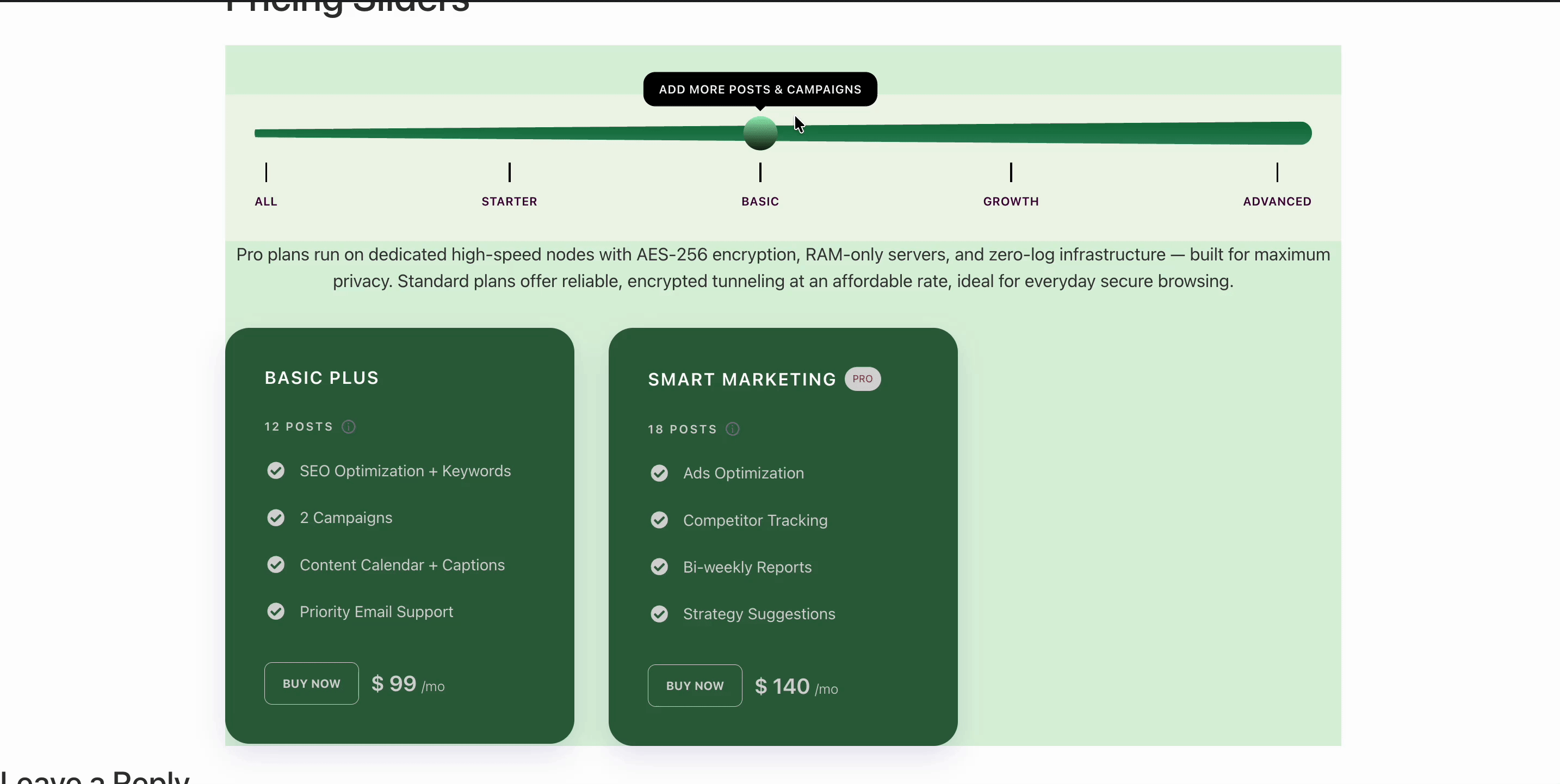1560x784 pixels.
Task: Select the ALL pricing tier label
Action: coord(265,202)
